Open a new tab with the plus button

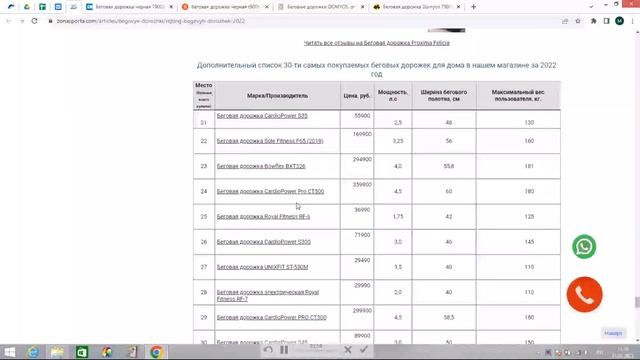(x=473, y=7)
